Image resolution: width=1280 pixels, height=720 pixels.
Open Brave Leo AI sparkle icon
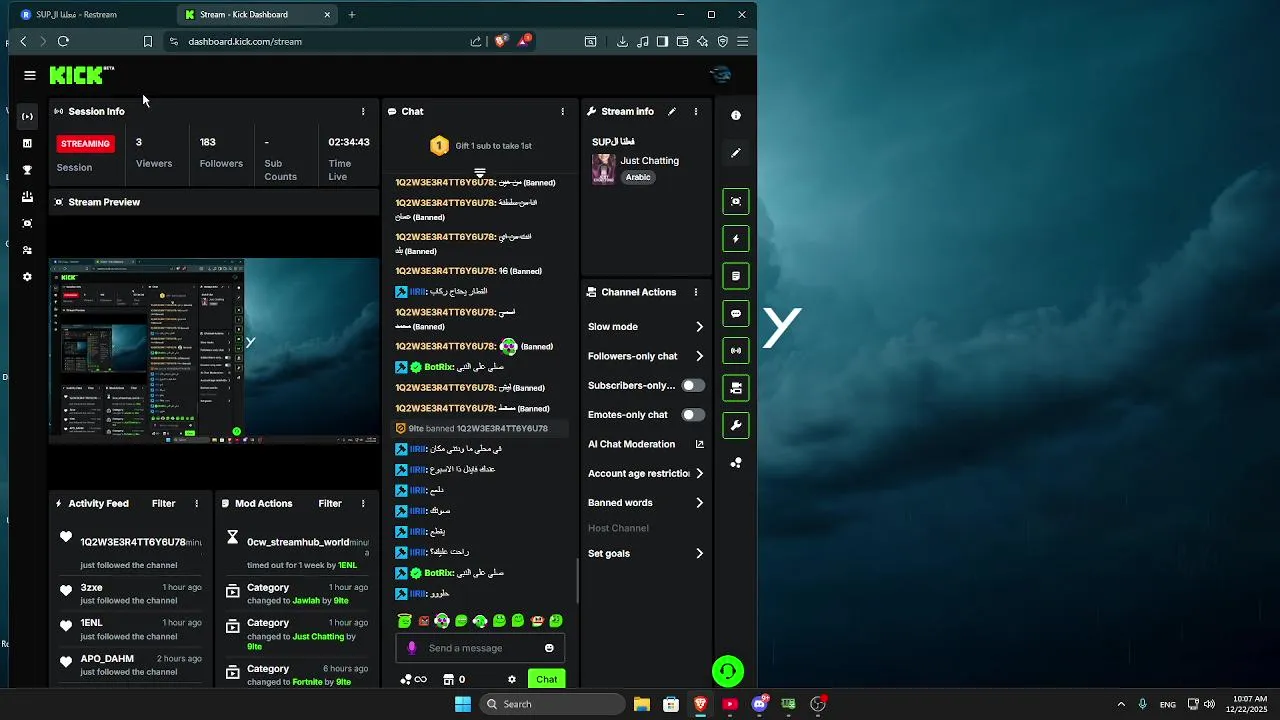702,42
